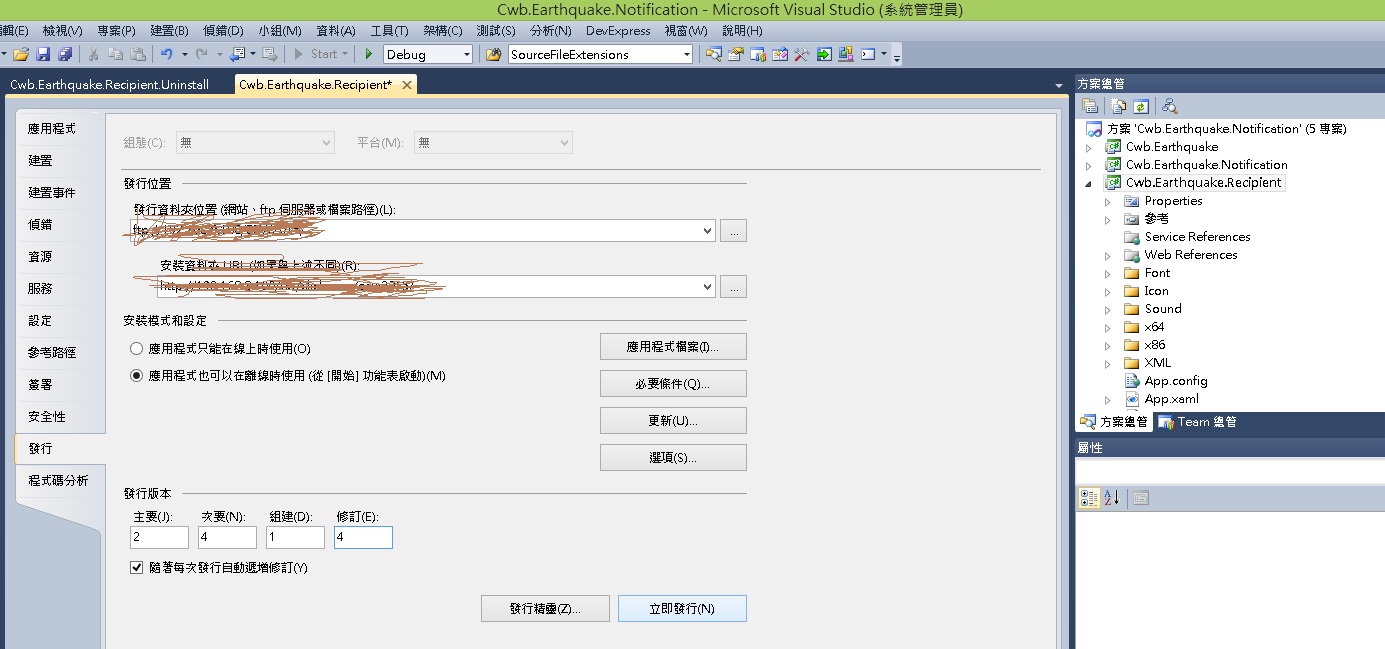Screen dimensions: 1385x649
Task: Switch to Cwb.Earthquake.Recipient.Uninstall tab
Action: click(109, 85)
